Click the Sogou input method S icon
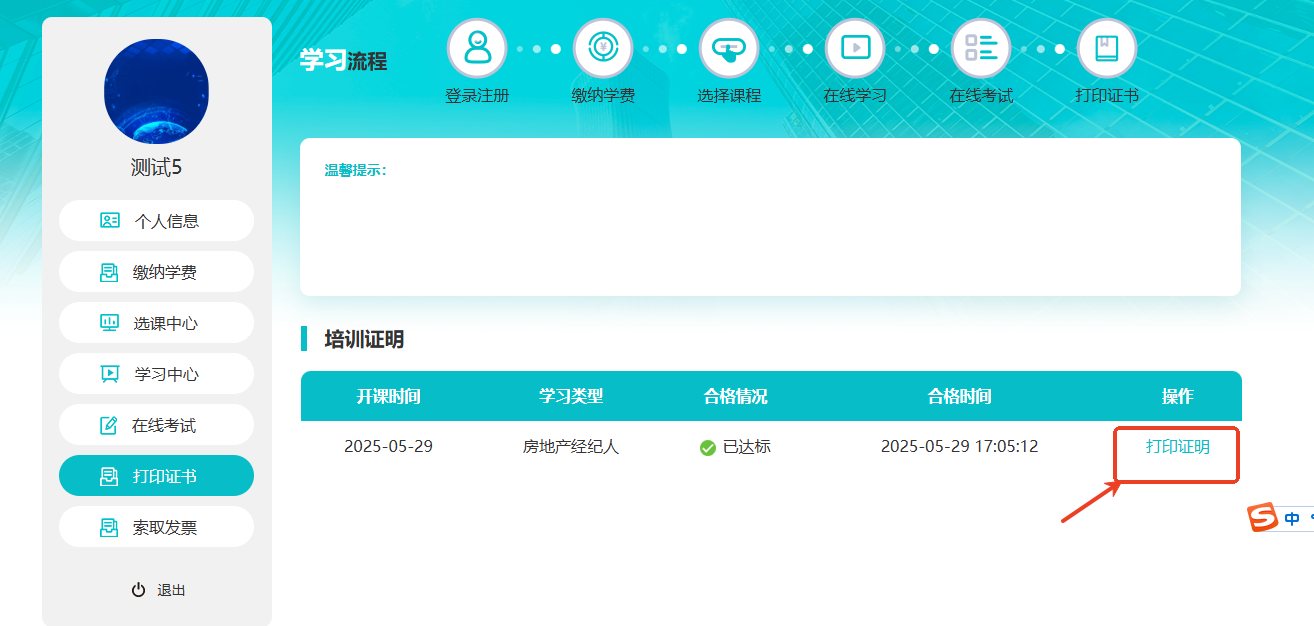This screenshot has height=626, width=1314. pos(1263,518)
